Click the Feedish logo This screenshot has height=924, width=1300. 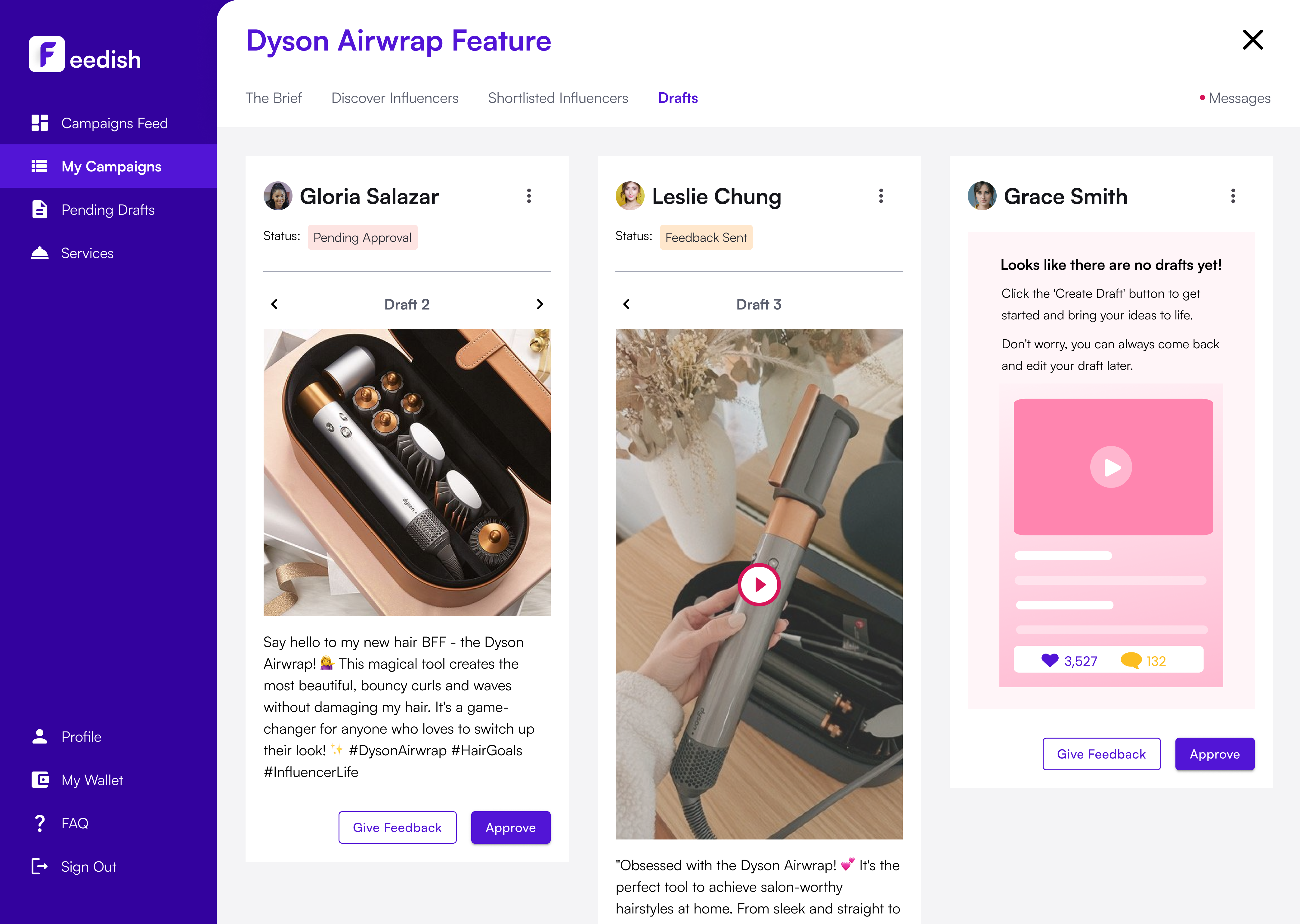(85, 55)
